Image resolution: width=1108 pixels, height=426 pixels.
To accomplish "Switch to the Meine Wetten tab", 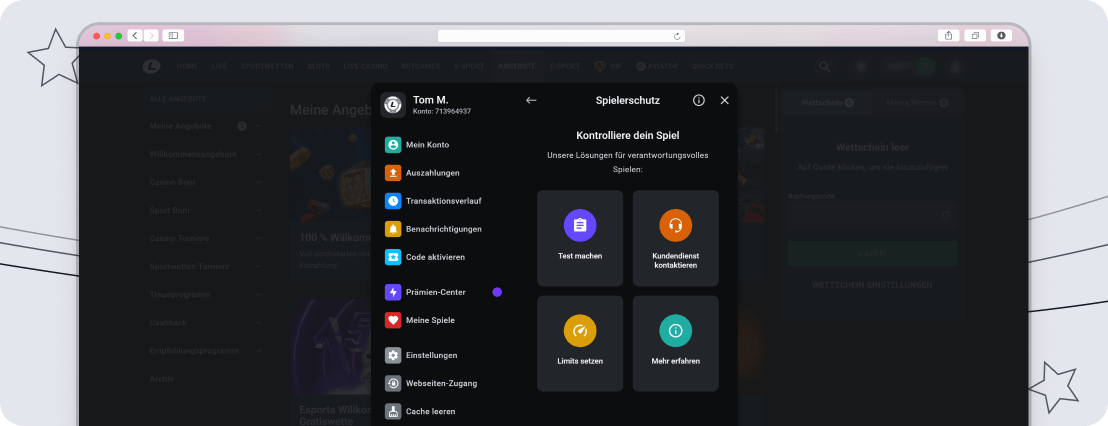I will point(917,103).
